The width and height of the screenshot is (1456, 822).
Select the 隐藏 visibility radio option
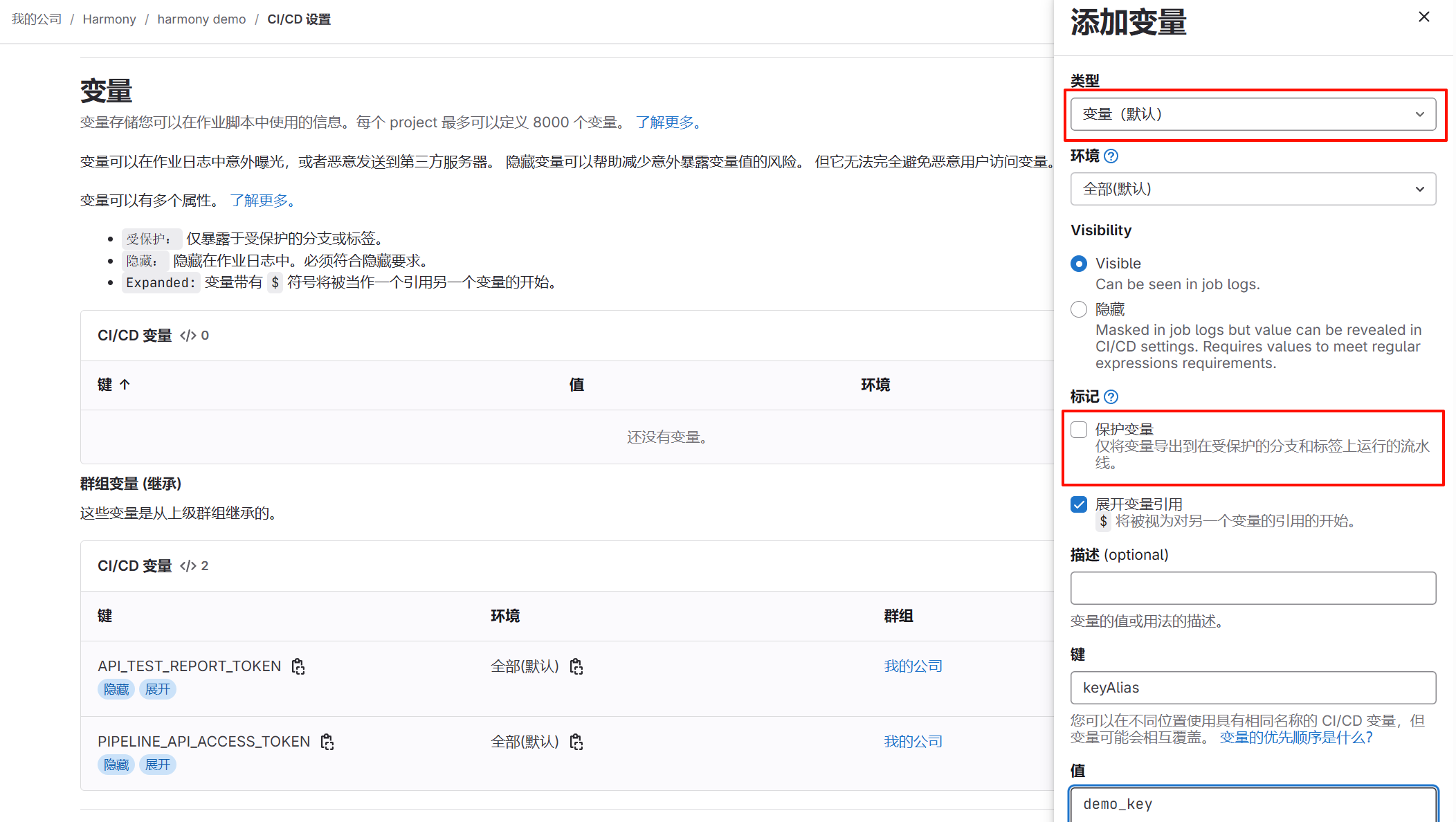1078,309
